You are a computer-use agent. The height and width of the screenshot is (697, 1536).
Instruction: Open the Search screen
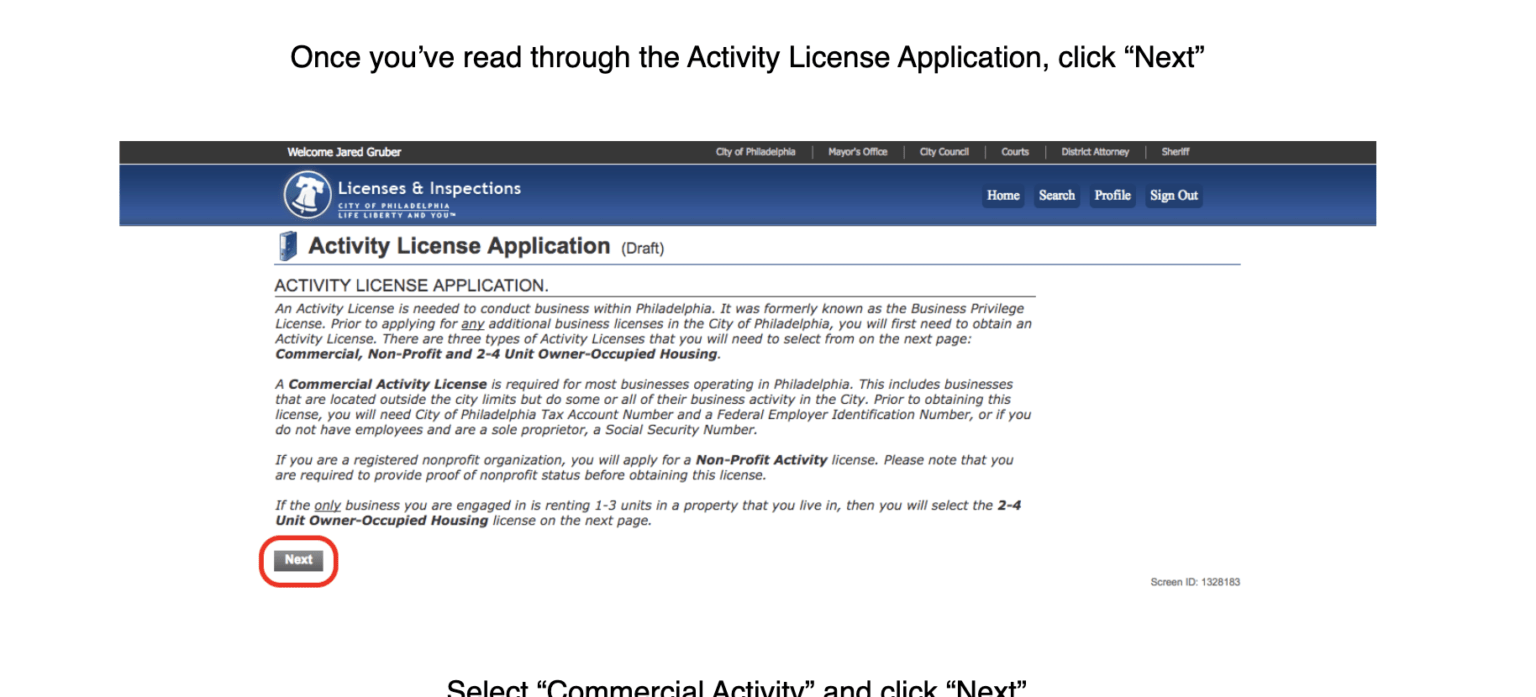click(x=1057, y=196)
